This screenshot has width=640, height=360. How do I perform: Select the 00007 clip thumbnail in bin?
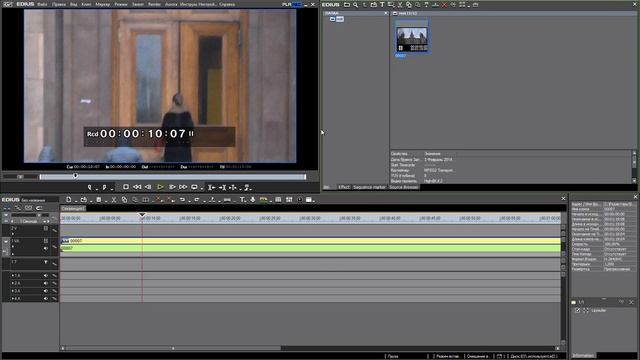tap(412, 40)
